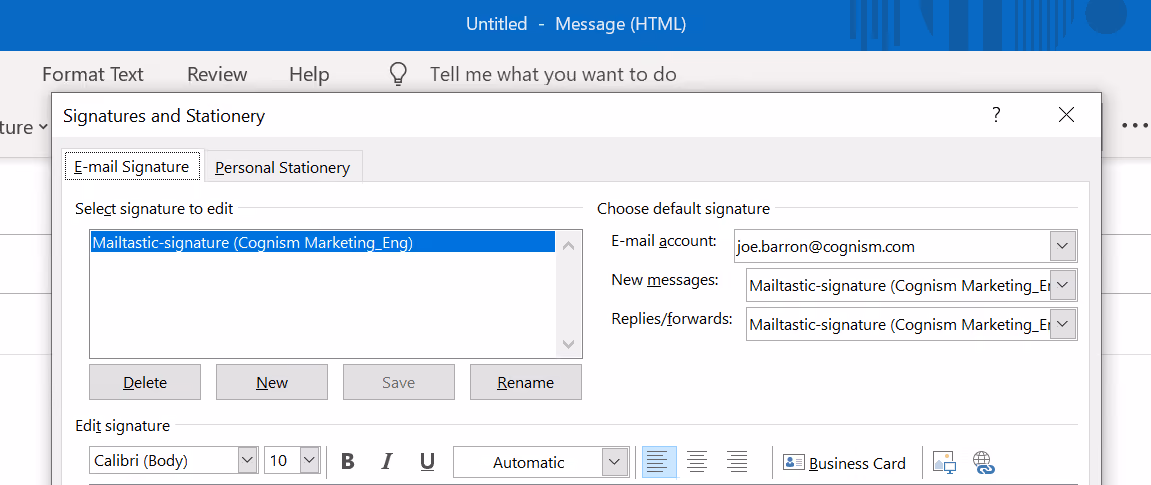Expand the Replies/forwards signature dropdown
1151x485 pixels.
1062,324
